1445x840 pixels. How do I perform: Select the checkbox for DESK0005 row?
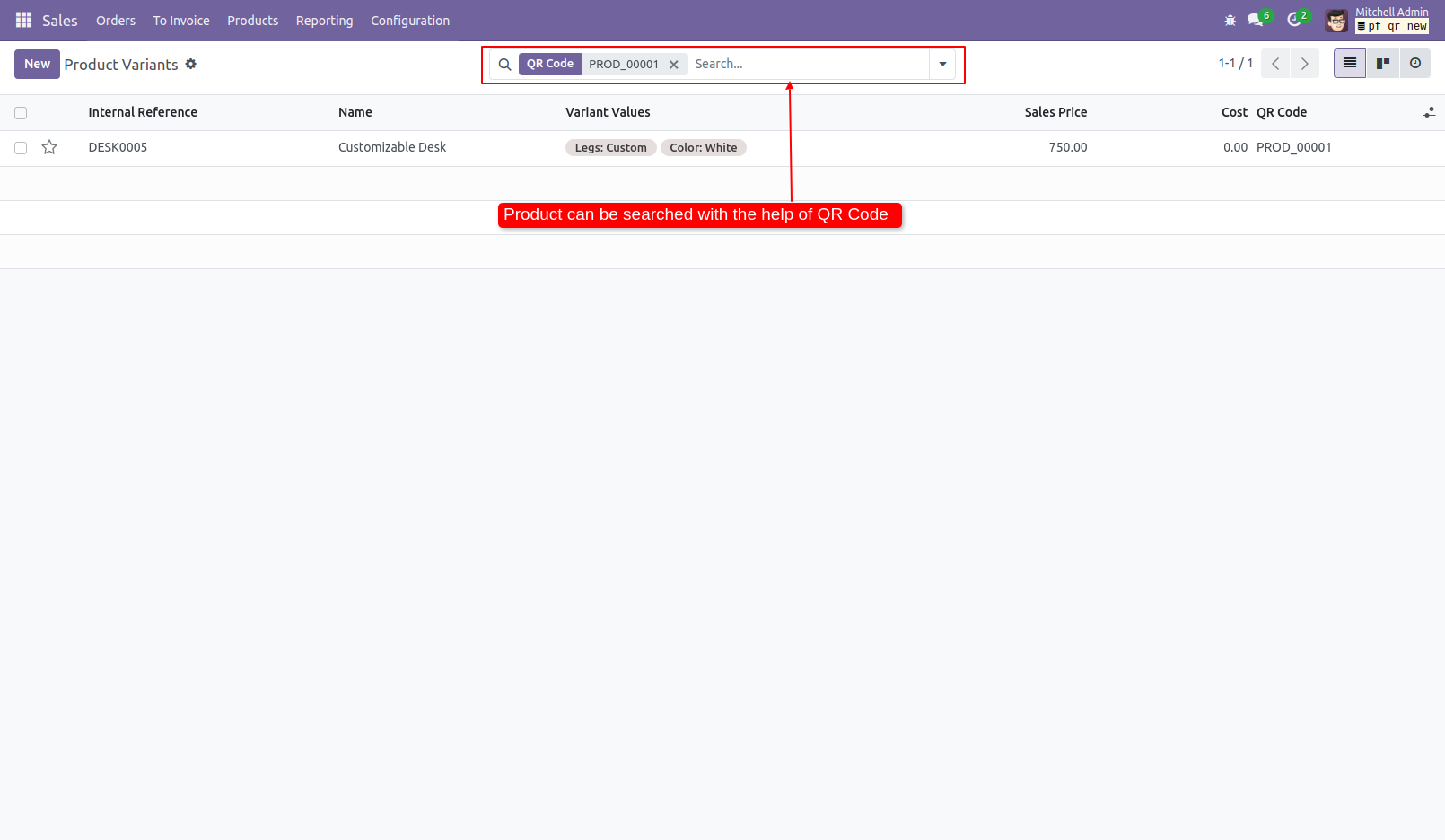click(x=20, y=147)
